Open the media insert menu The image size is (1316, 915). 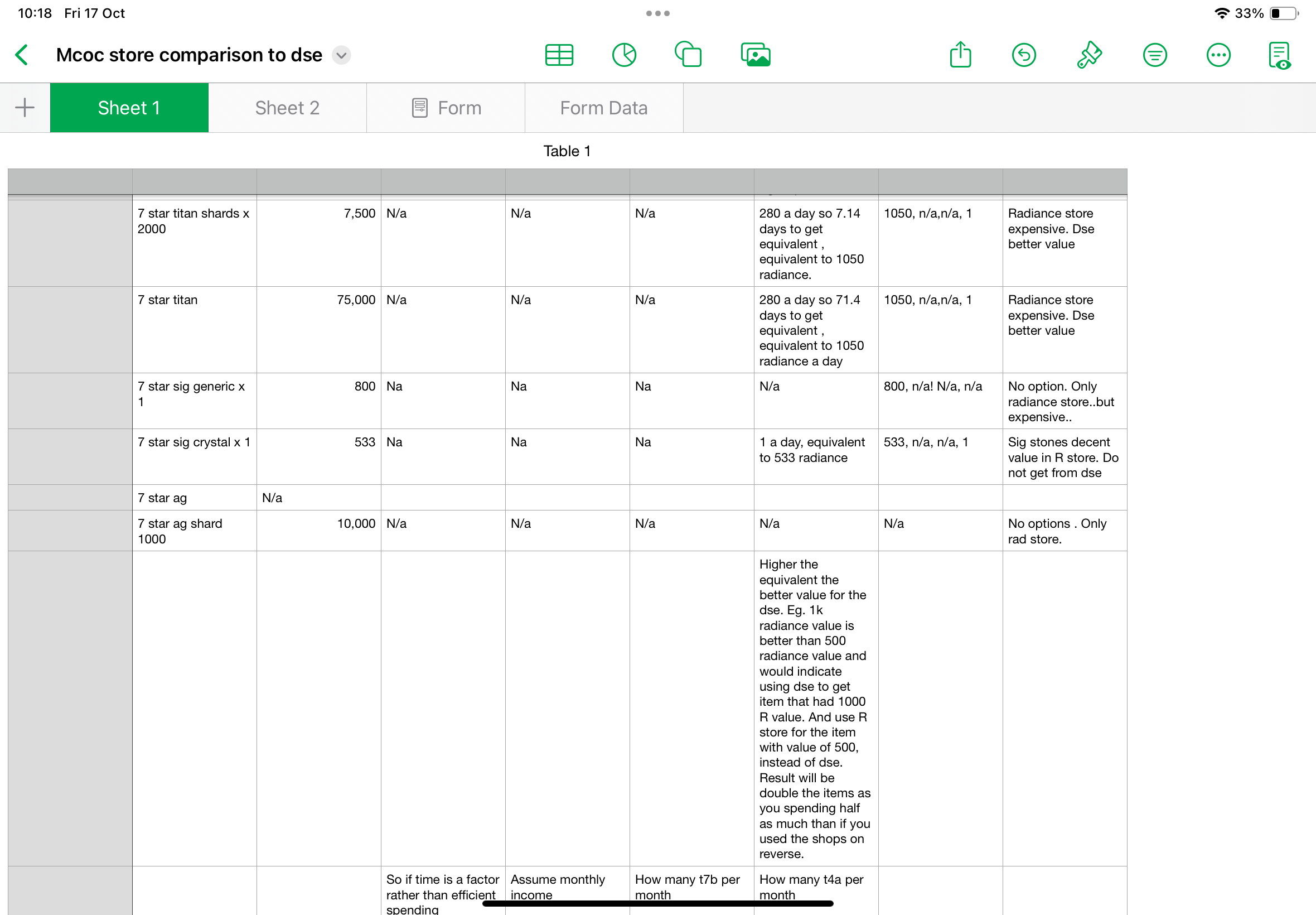point(755,55)
